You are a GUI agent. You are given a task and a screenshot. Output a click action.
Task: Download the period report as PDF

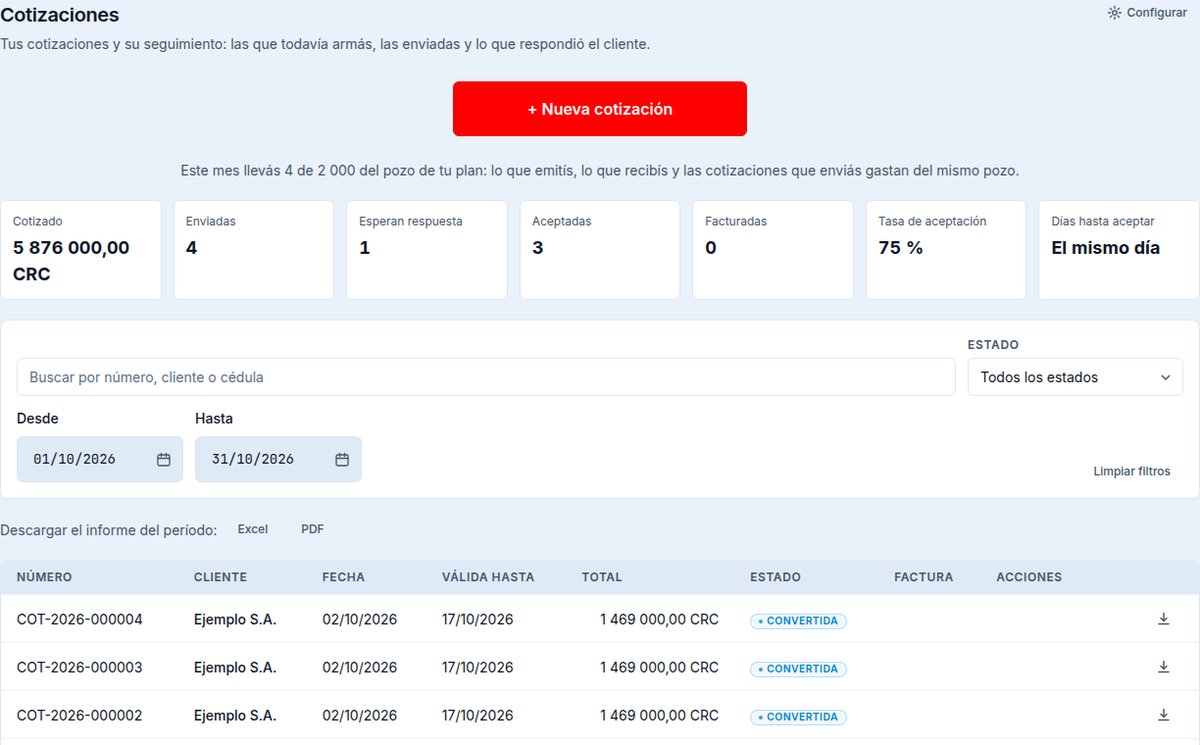tap(313, 529)
